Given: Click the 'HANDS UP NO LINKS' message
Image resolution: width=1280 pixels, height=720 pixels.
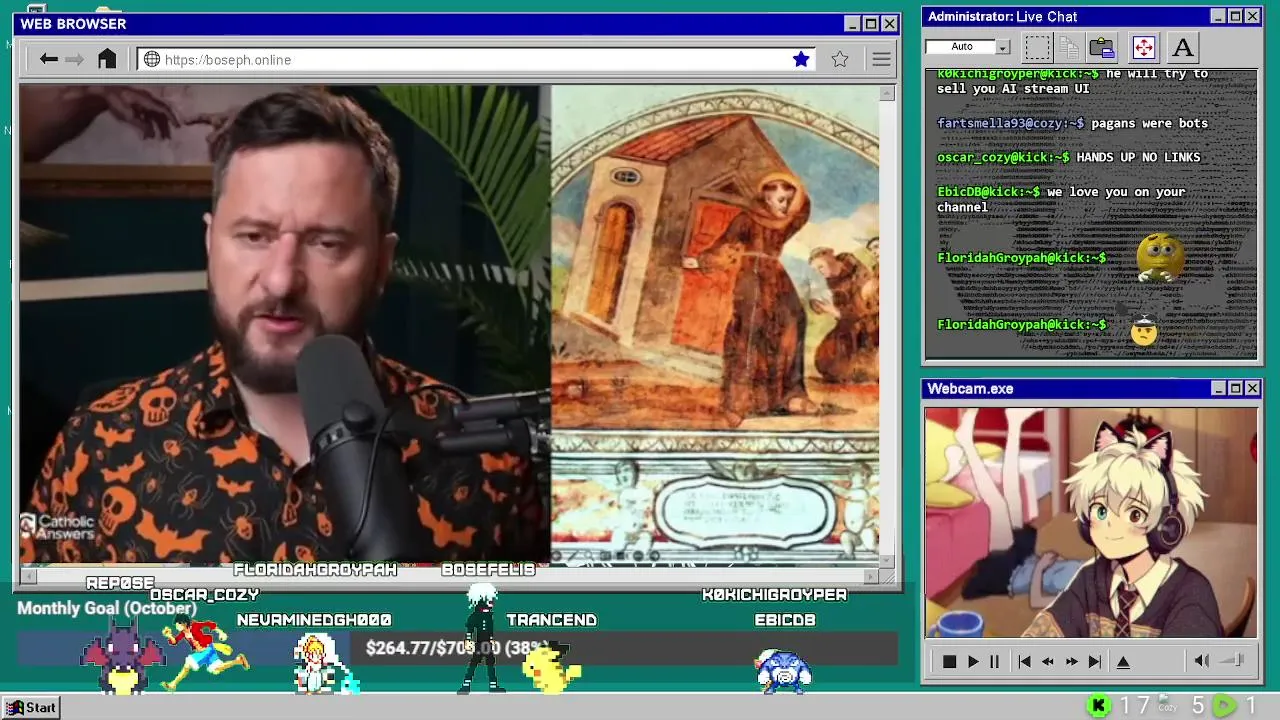Looking at the screenshot, I should 1138,157.
